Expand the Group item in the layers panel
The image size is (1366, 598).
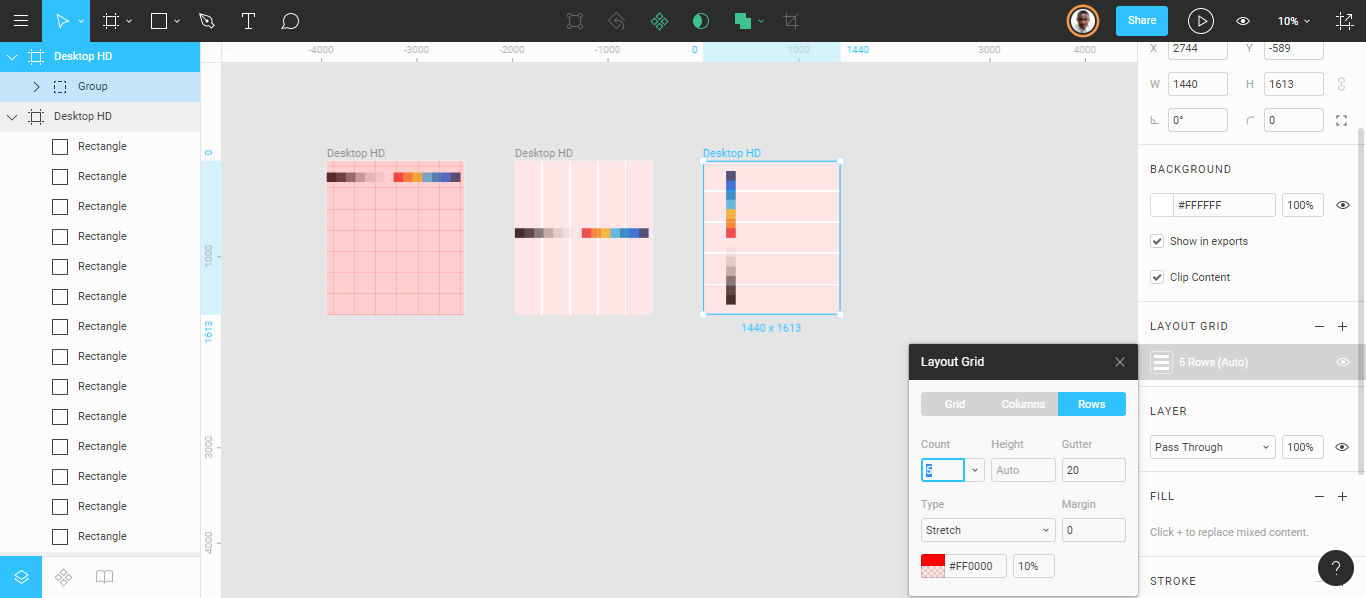pos(37,85)
